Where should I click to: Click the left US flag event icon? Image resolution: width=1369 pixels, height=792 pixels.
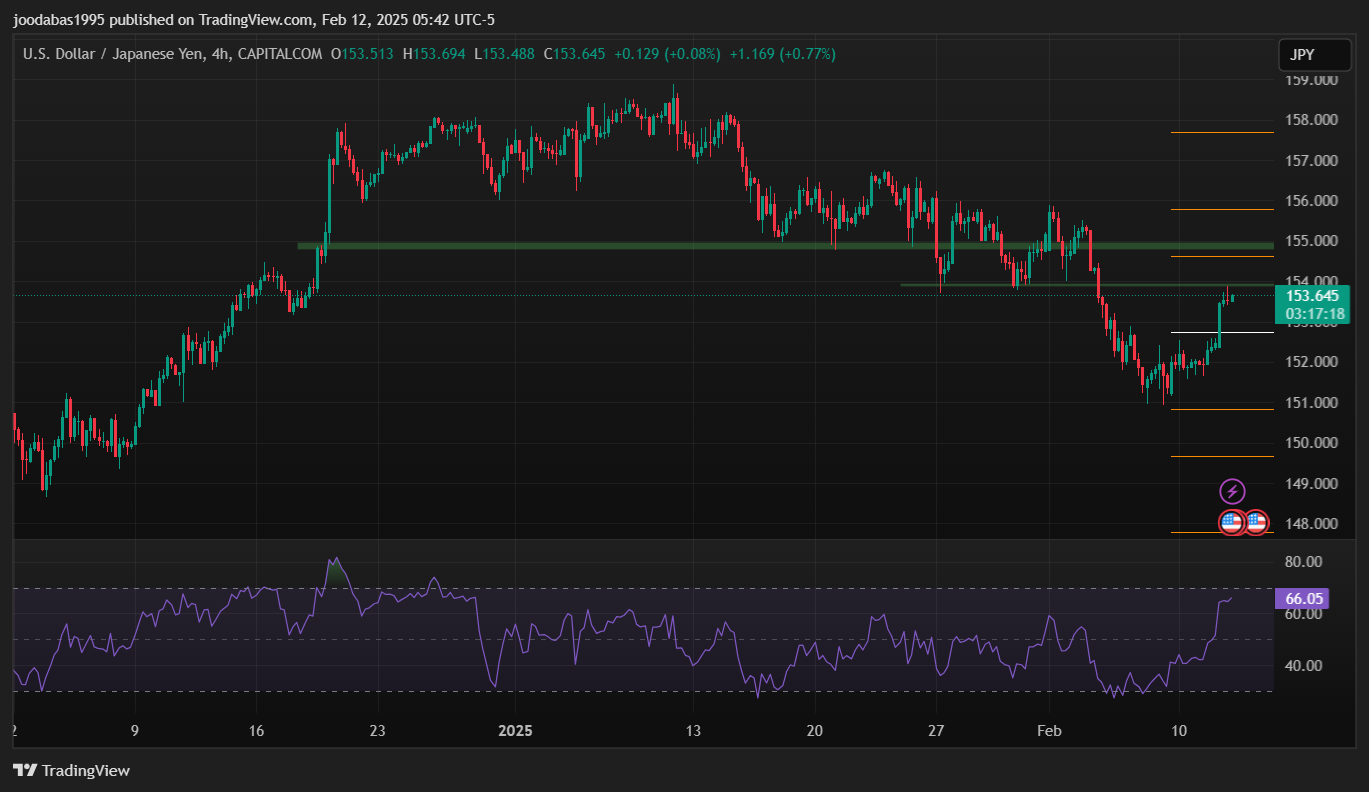(x=1231, y=522)
